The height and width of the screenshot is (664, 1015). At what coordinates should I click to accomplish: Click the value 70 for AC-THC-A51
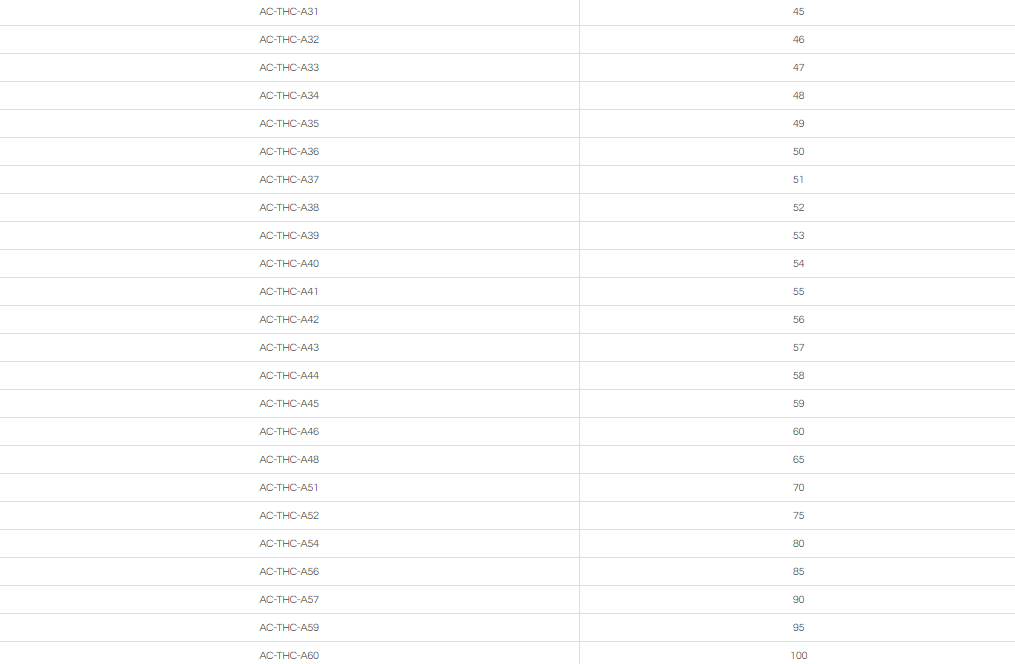[x=798, y=488]
